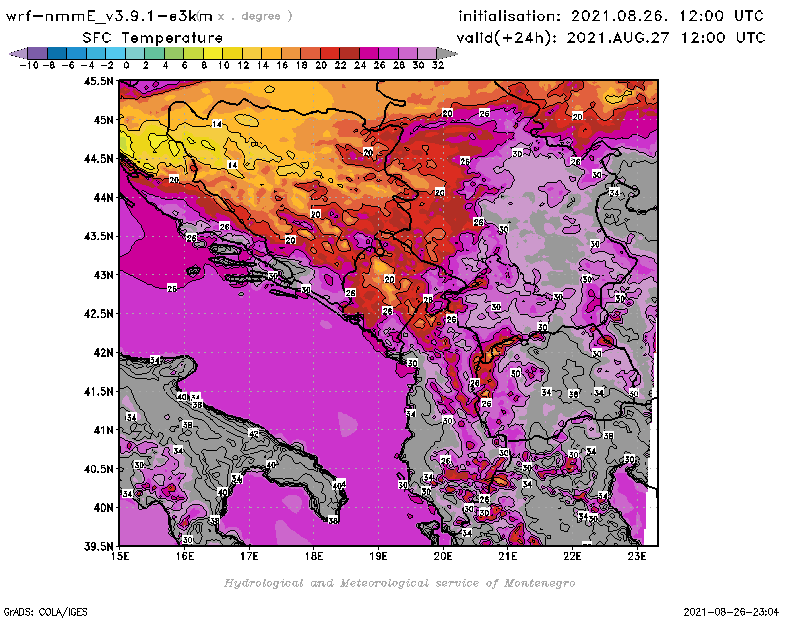Click the '32' legend scale value
The image size is (800, 618).
pyautogui.click(x=438, y=65)
